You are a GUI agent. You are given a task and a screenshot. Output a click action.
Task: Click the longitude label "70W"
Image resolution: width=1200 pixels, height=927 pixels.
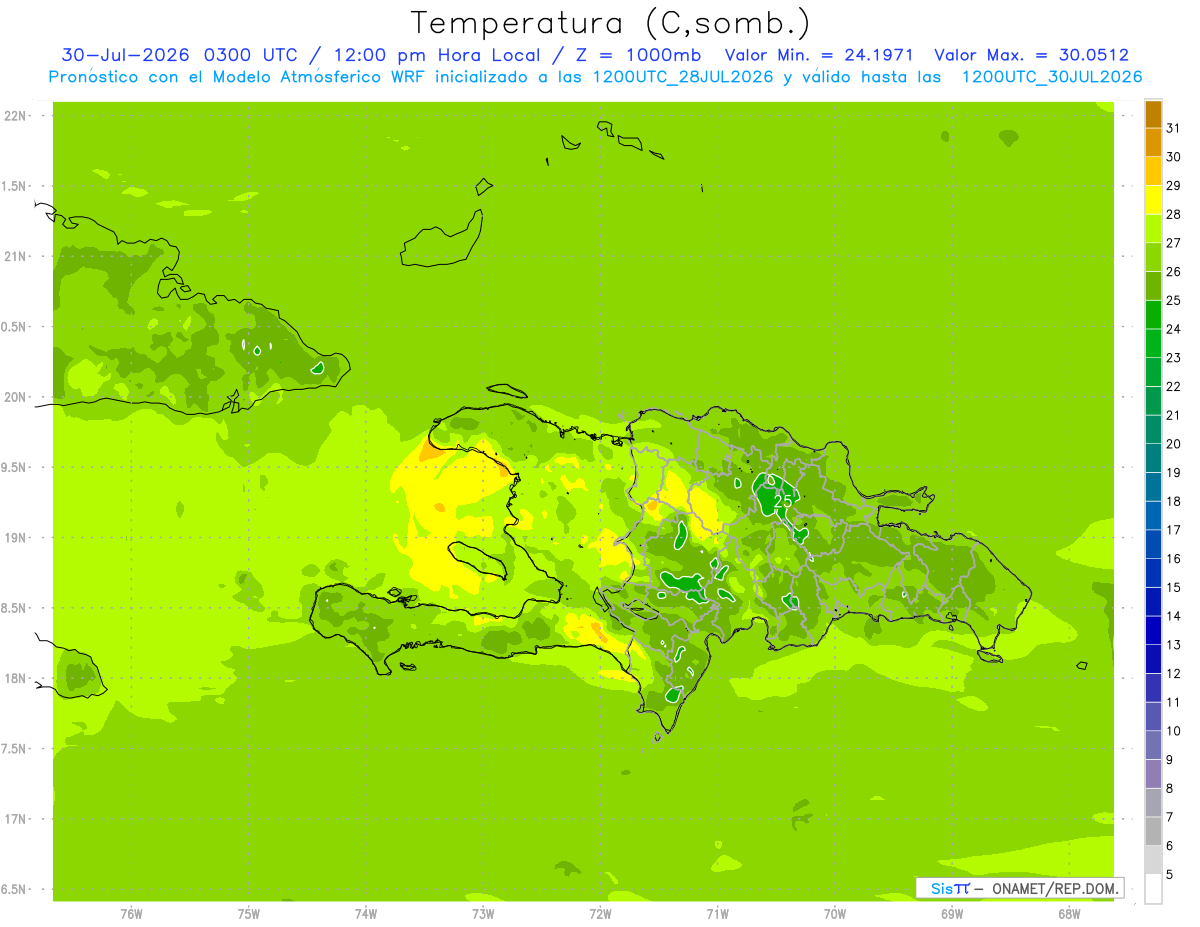835,914
